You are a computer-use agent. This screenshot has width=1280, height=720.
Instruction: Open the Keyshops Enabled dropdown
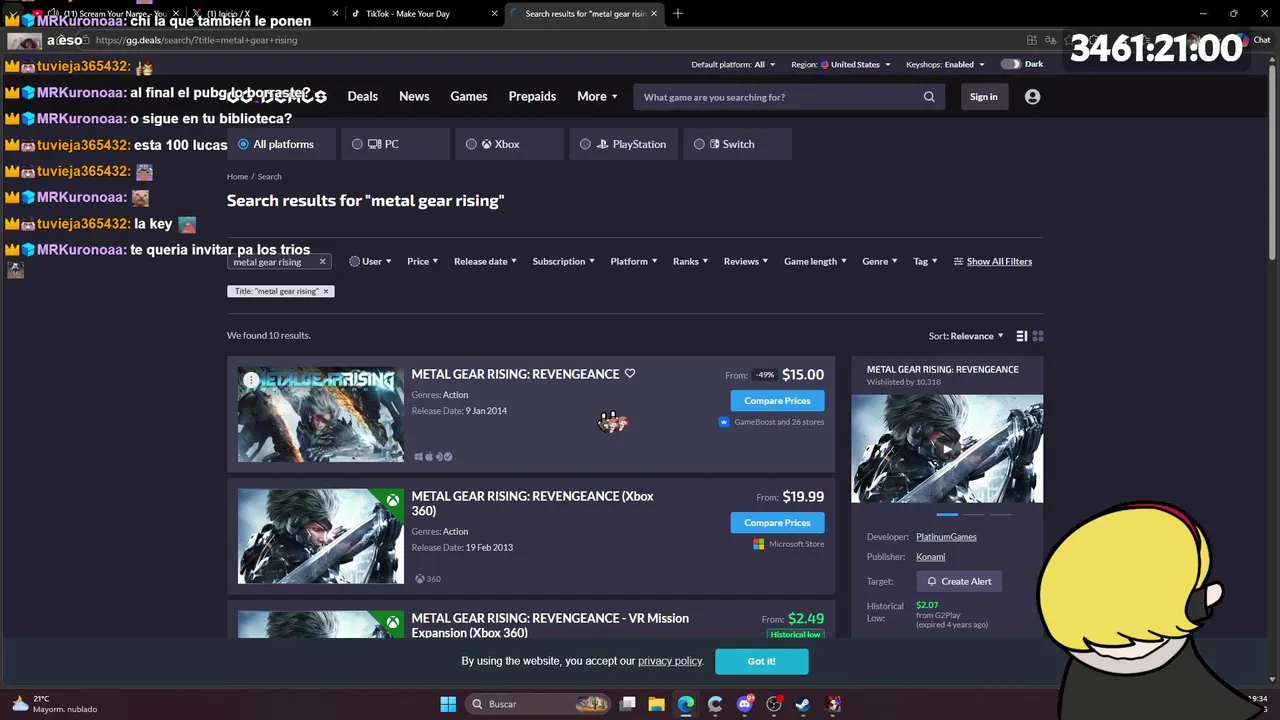(x=945, y=64)
